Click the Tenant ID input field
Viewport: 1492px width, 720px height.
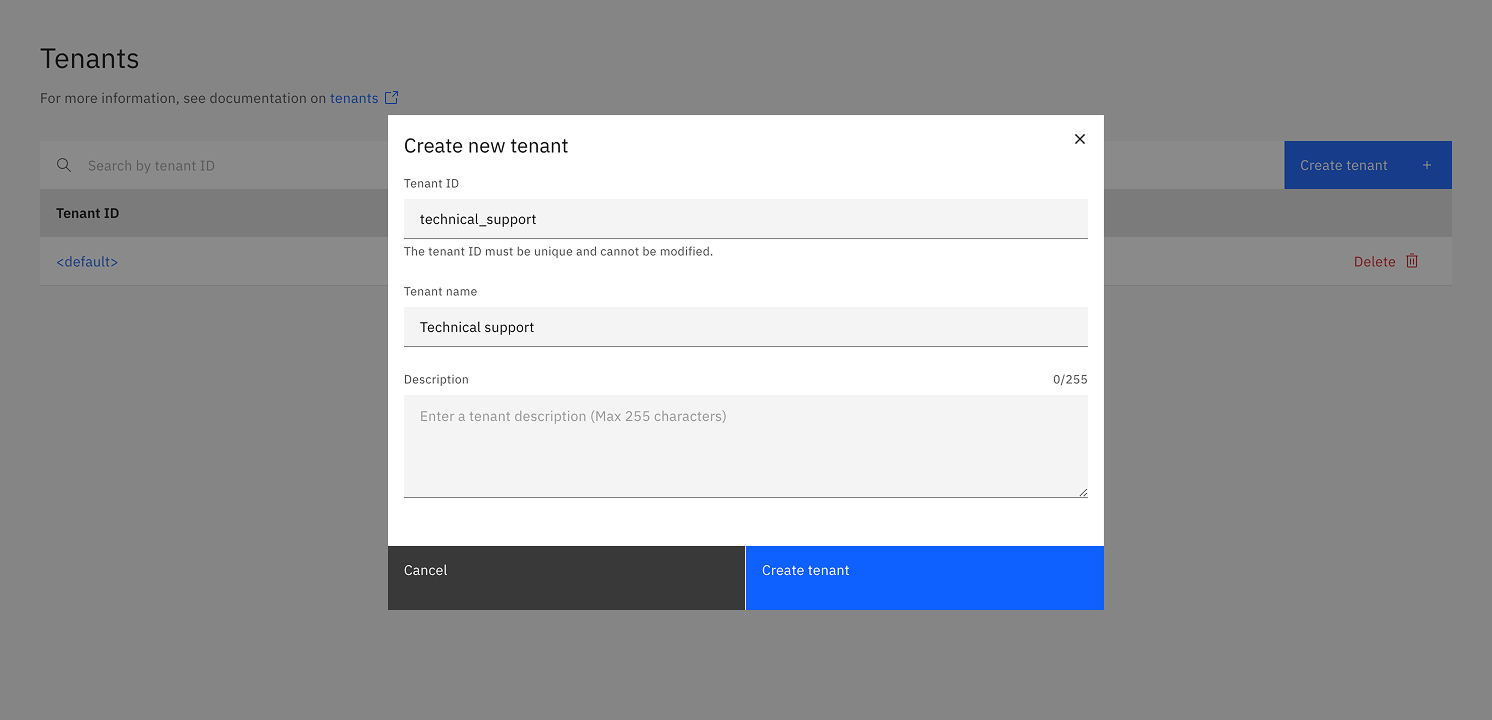[x=746, y=219]
